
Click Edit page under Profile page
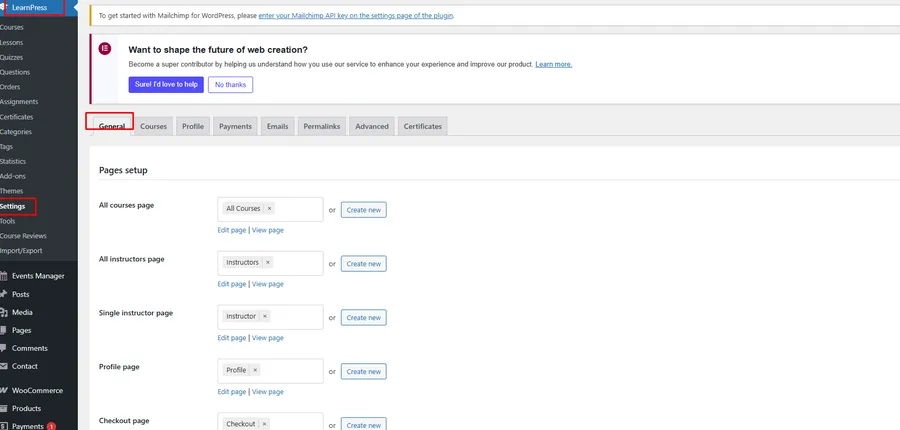pyautogui.click(x=231, y=392)
